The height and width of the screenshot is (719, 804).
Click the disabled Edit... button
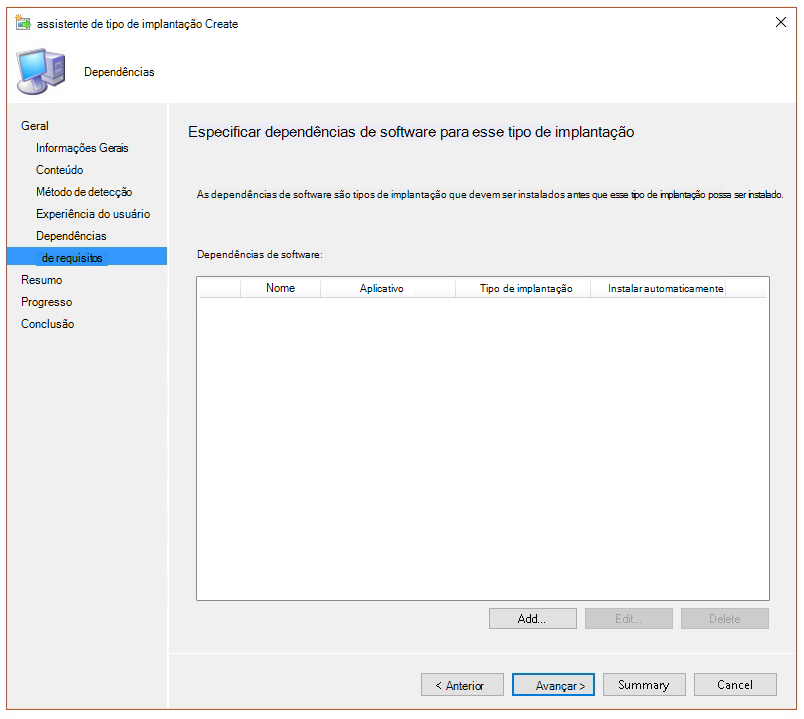pyautogui.click(x=629, y=618)
